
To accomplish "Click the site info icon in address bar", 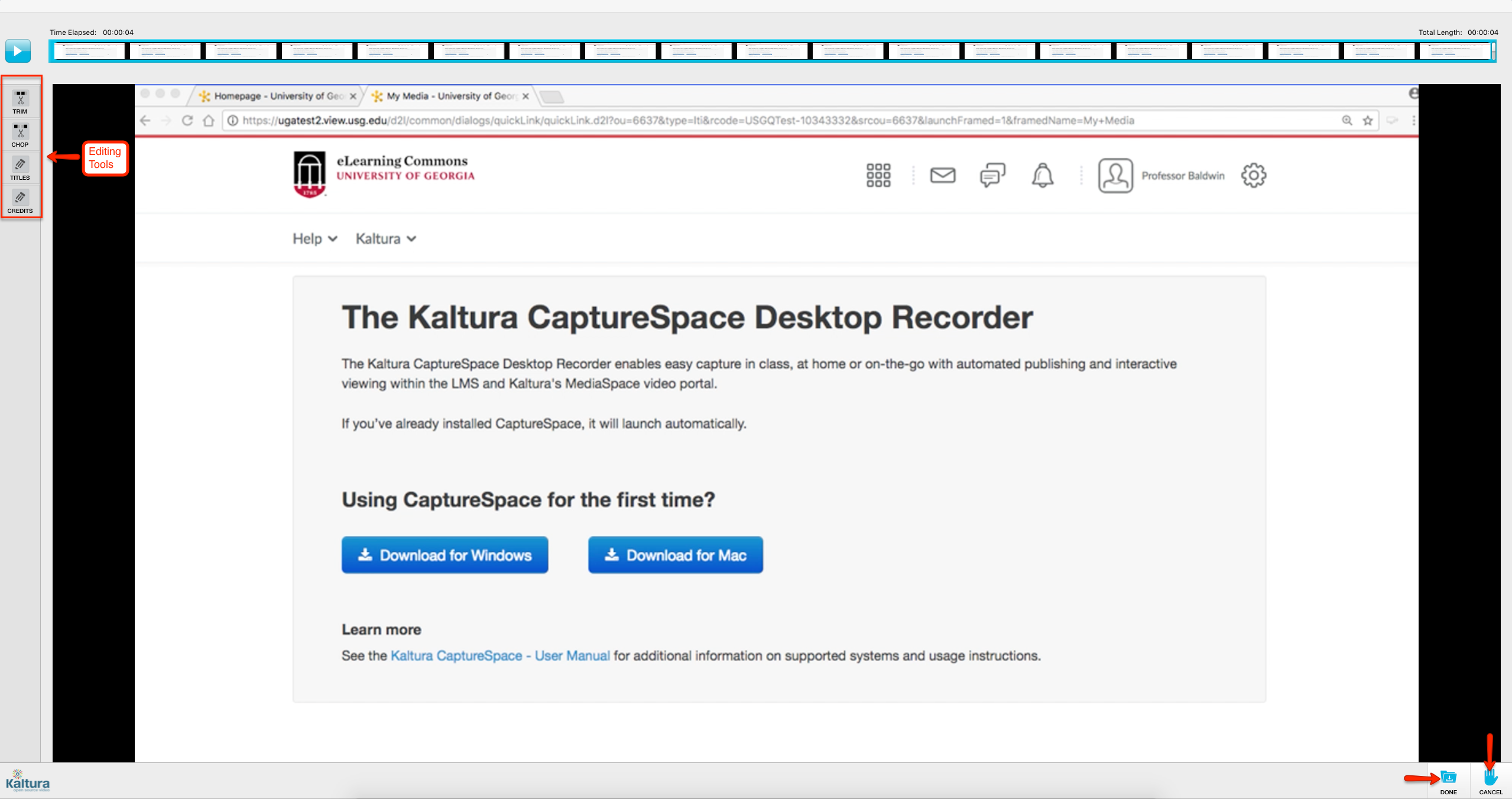I will pos(233,121).
